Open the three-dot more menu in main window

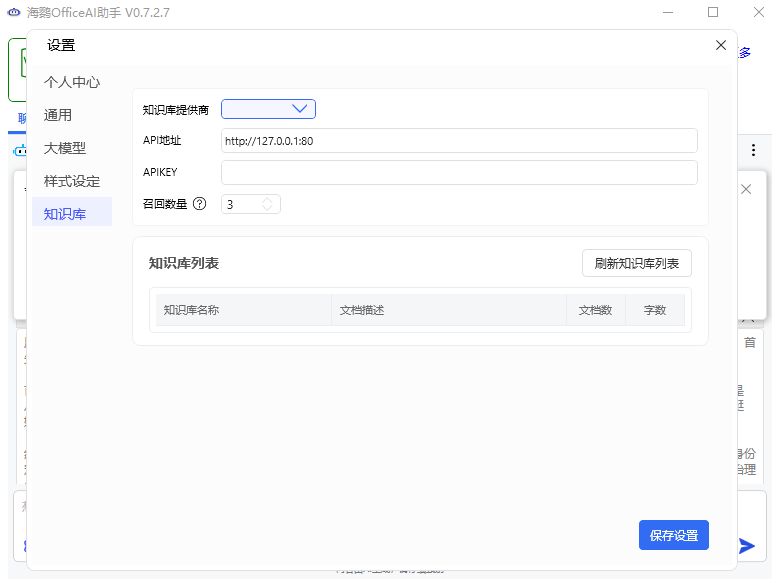[754, 150]
